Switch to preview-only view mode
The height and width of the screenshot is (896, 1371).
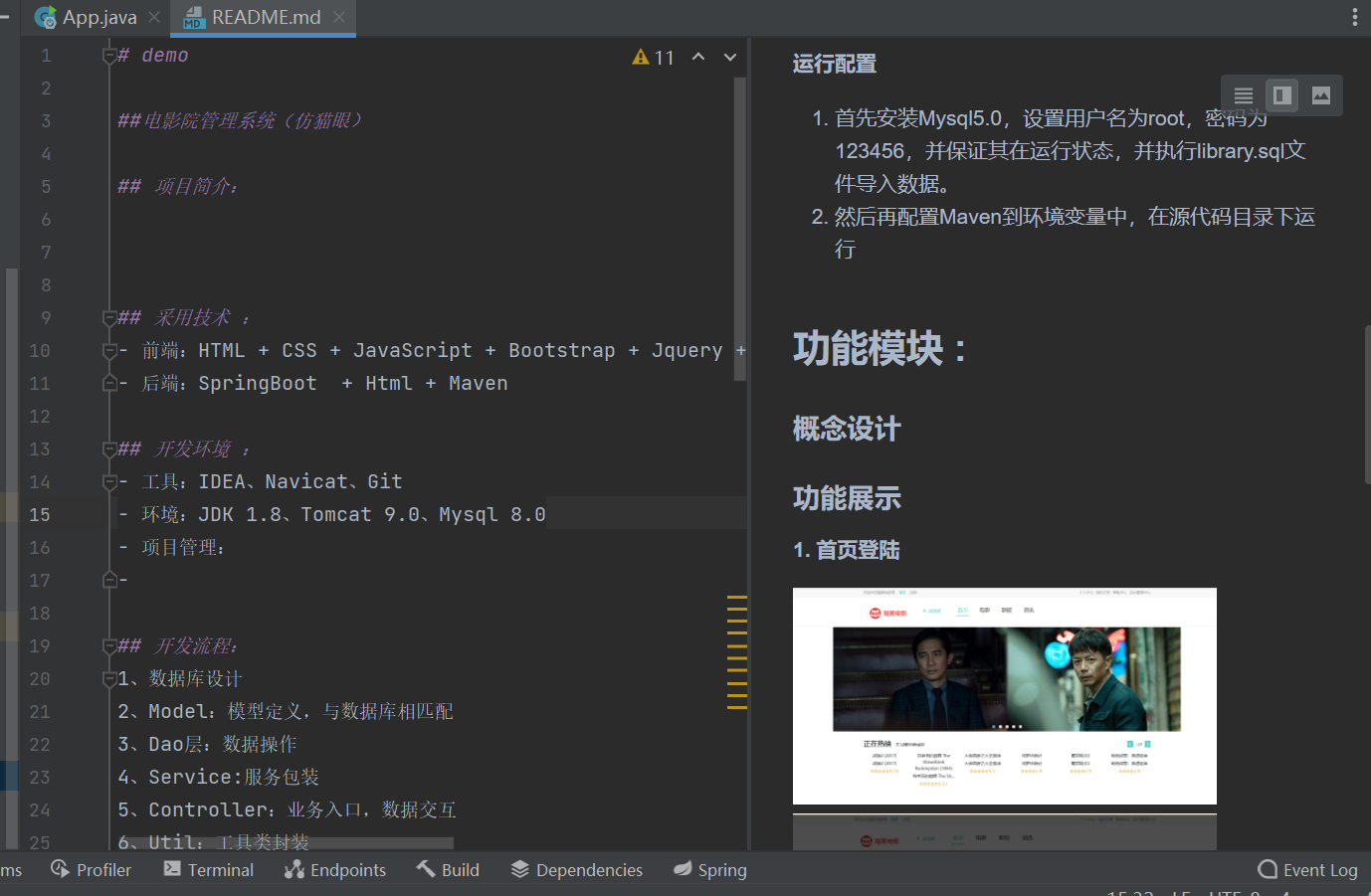1321,95
